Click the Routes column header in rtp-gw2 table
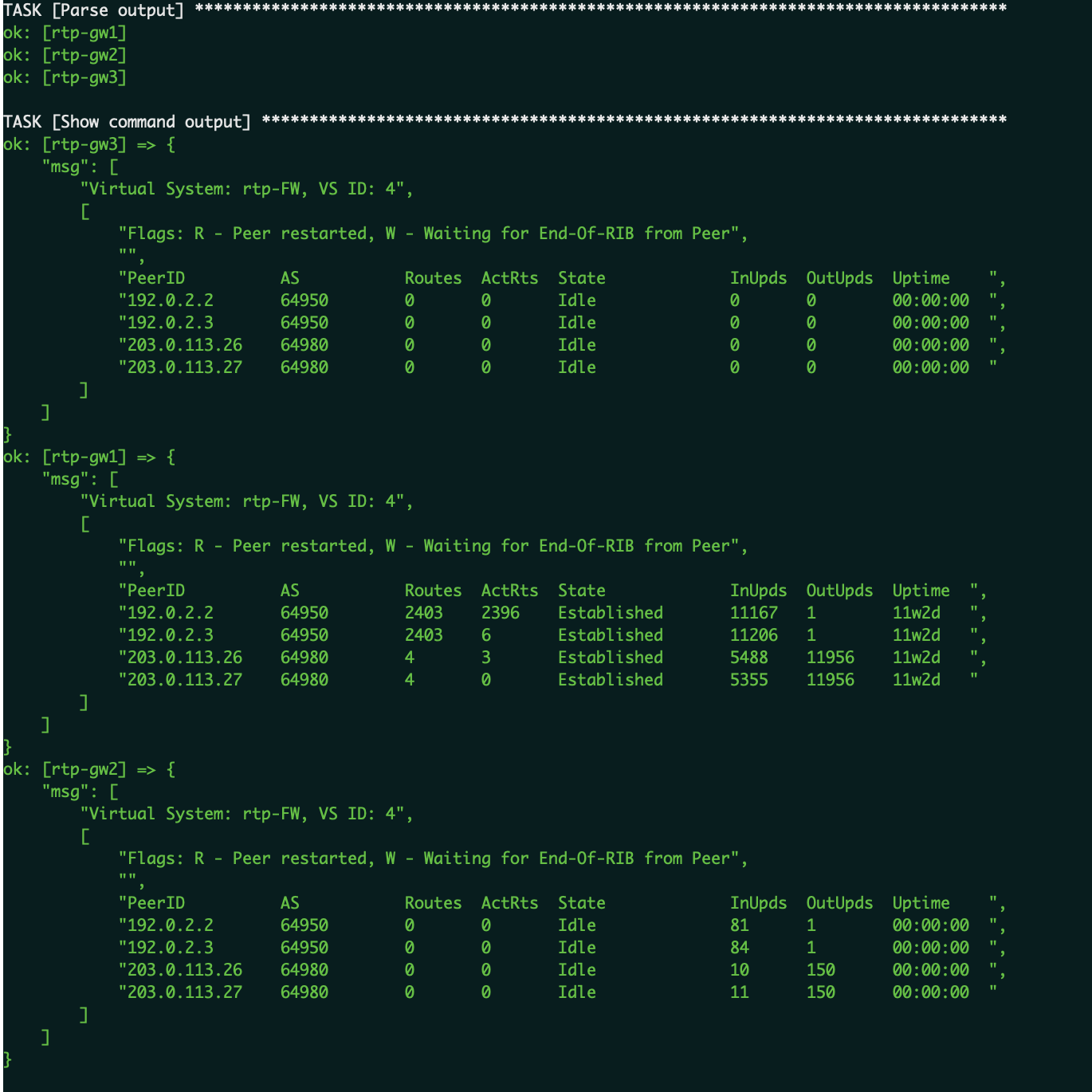 pyautogui.click(x=433, y=903)
